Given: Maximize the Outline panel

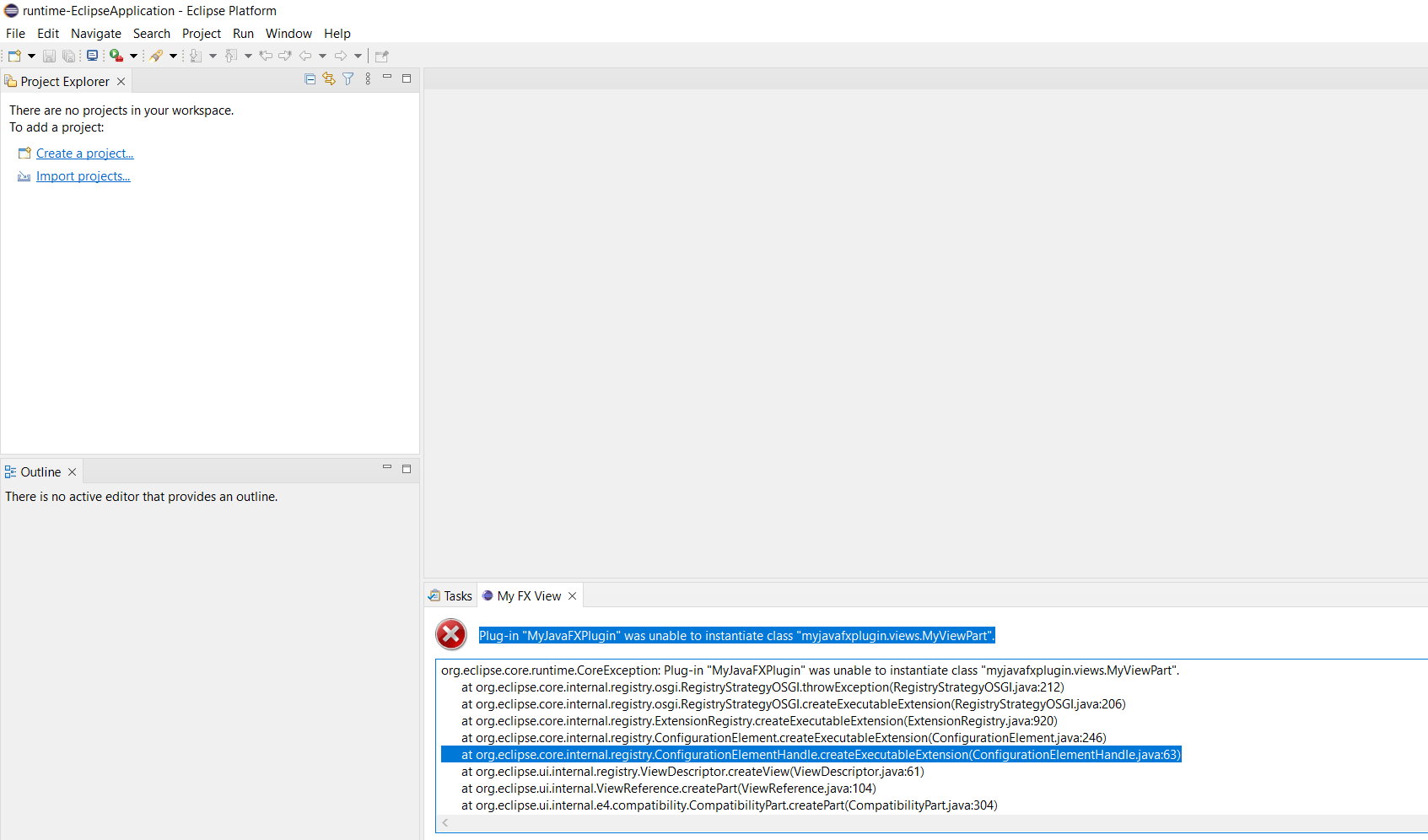Looking at the screenshot, I should click(x=407, y=469).
